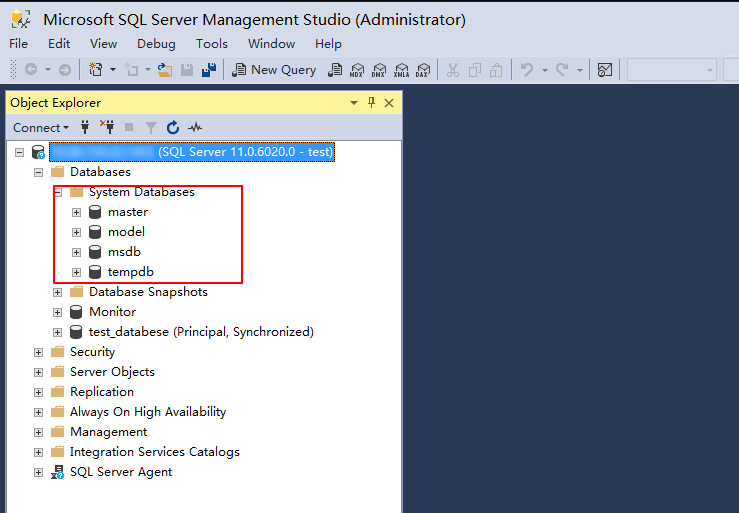Expand the msdb database node

76,252
